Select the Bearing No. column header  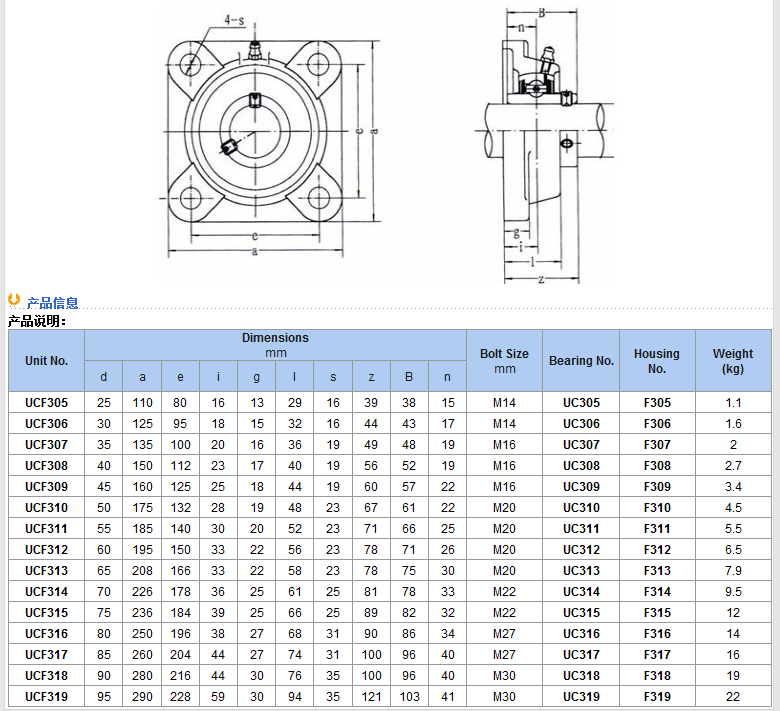click(581, 361)
